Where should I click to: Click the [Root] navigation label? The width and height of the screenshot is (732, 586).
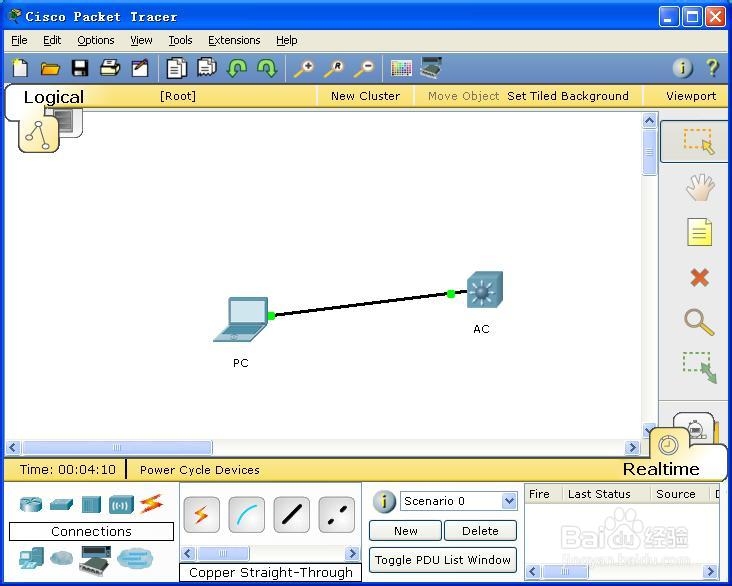178,96
